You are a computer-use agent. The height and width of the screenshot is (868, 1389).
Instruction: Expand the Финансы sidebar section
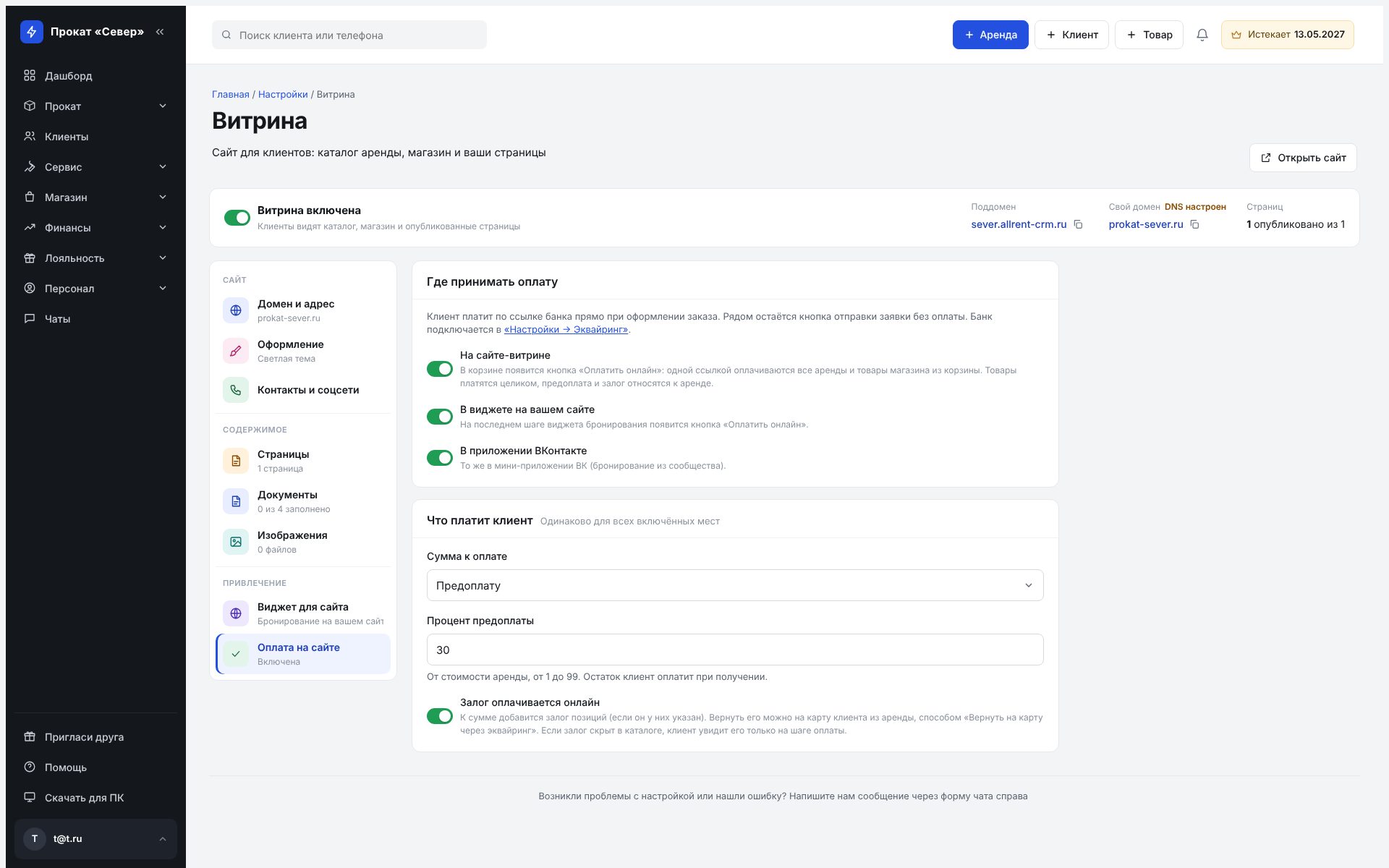click(x=95, y=228)
